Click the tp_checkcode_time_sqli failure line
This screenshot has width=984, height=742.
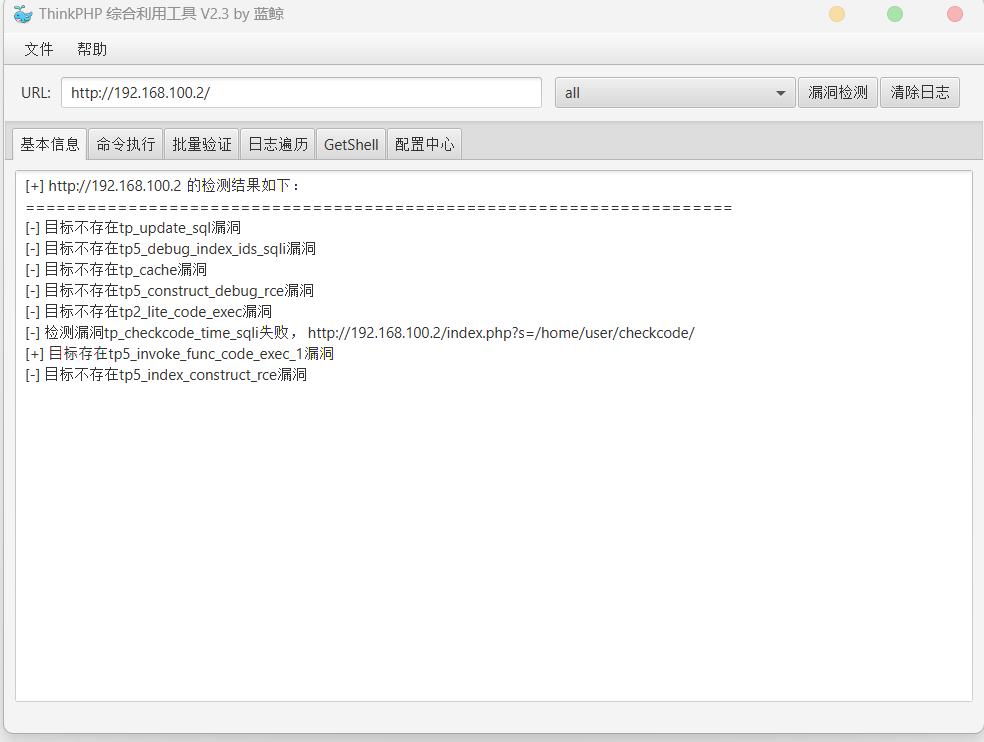[360, 333]
